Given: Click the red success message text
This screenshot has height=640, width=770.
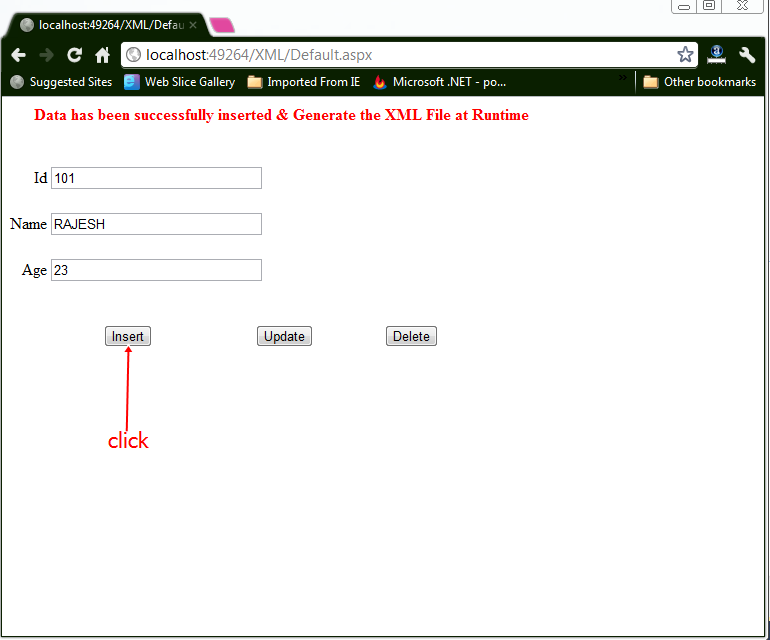Looking at the screenshot, I should pyautogui.click(x=281, y=115).
